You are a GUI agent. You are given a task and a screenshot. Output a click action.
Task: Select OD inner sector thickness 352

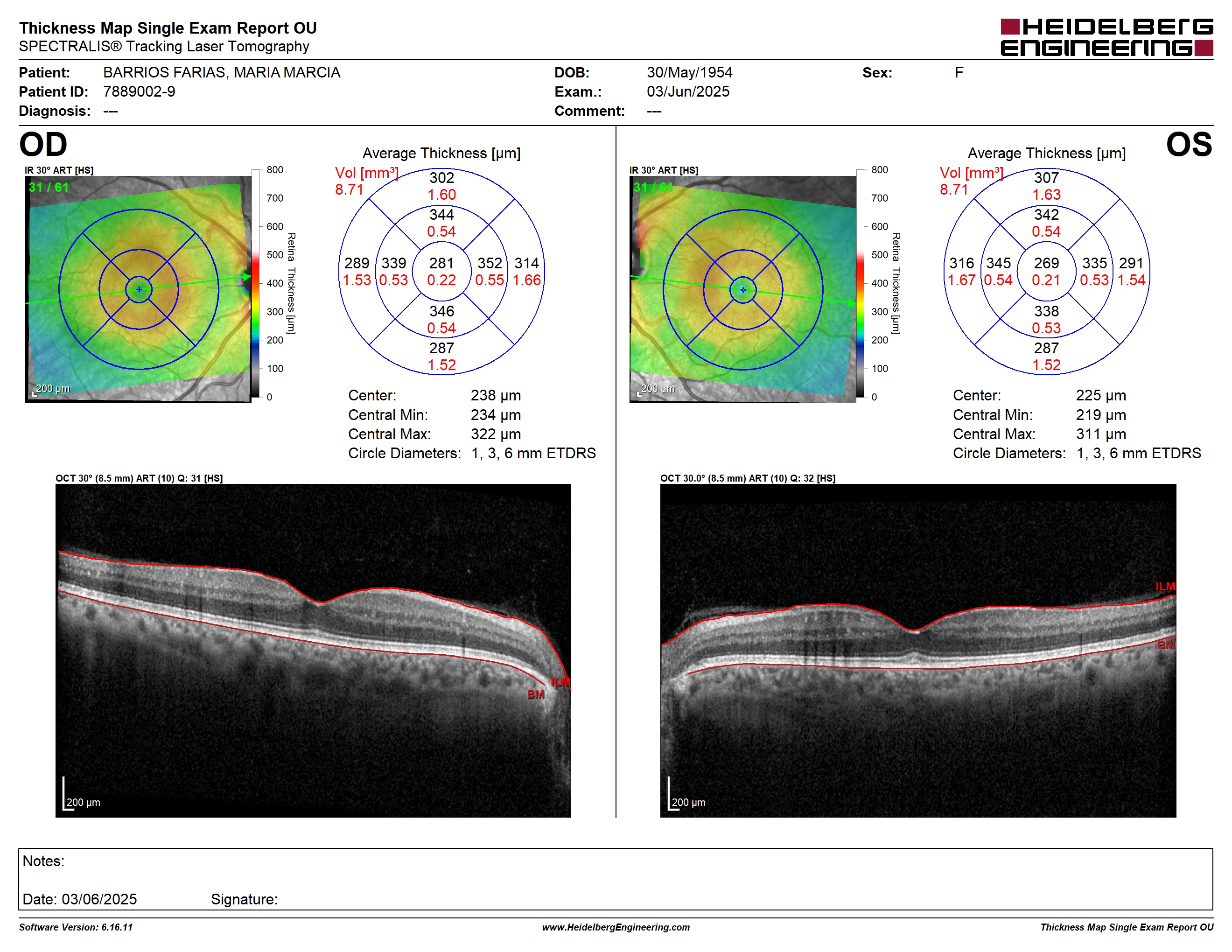490,263
